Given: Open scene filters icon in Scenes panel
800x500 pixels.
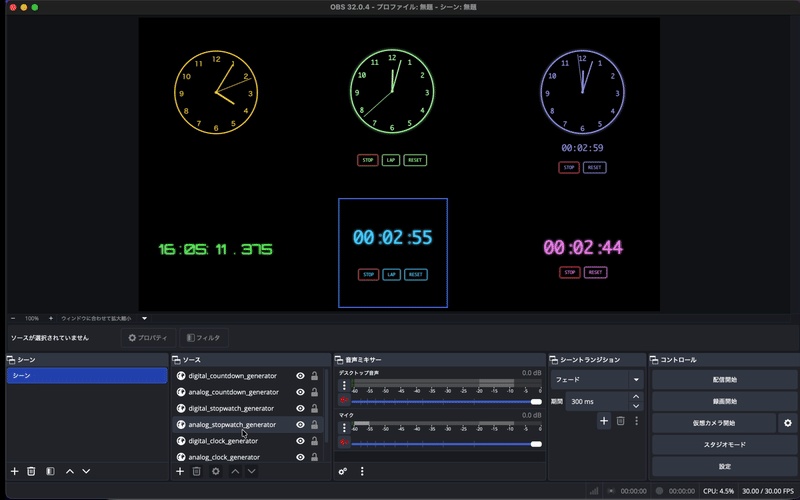Looking at the screenshot, I should (x=50, y=471).
